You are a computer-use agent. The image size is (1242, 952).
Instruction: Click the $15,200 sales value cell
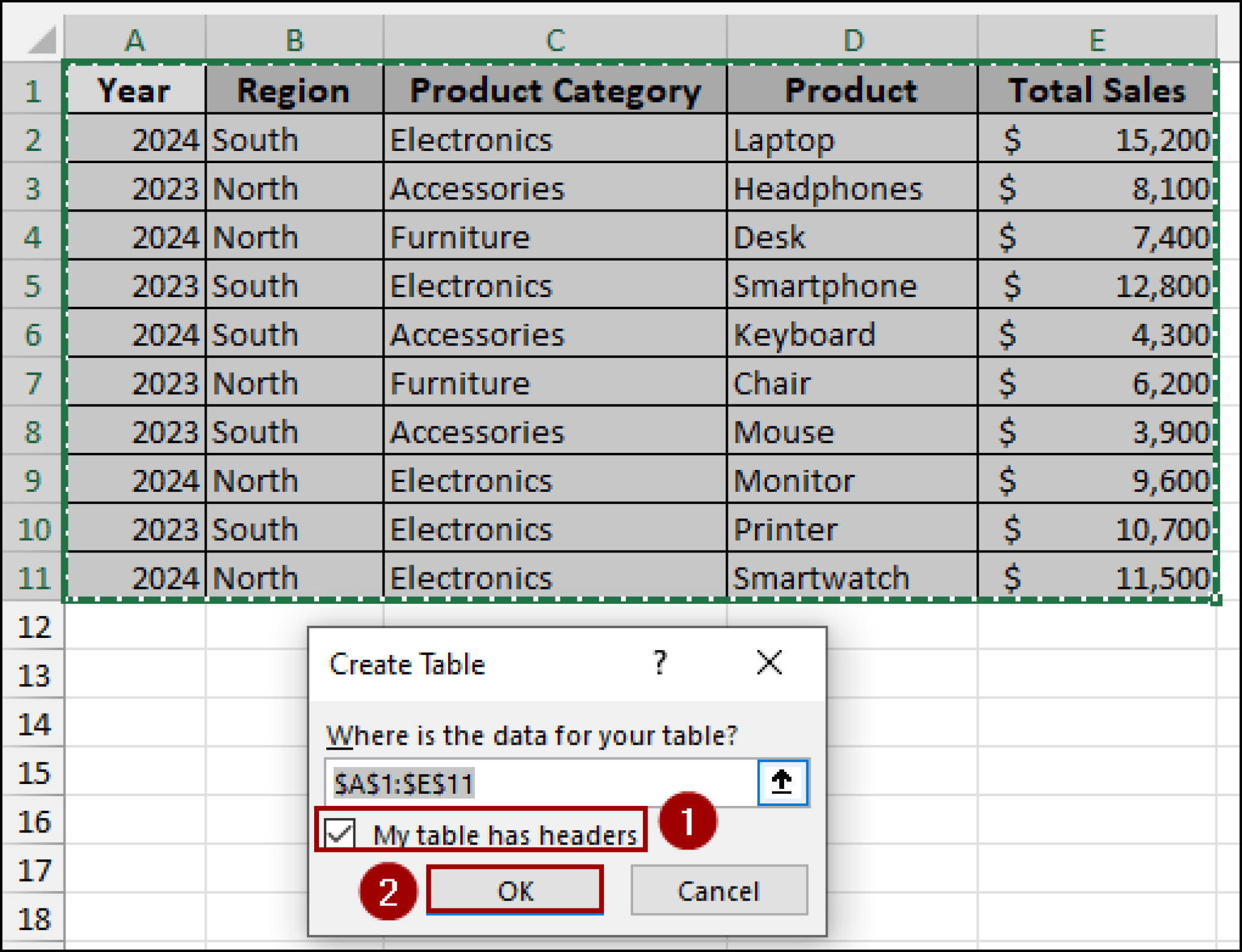pyautogui.click(x=1095, y=139)
